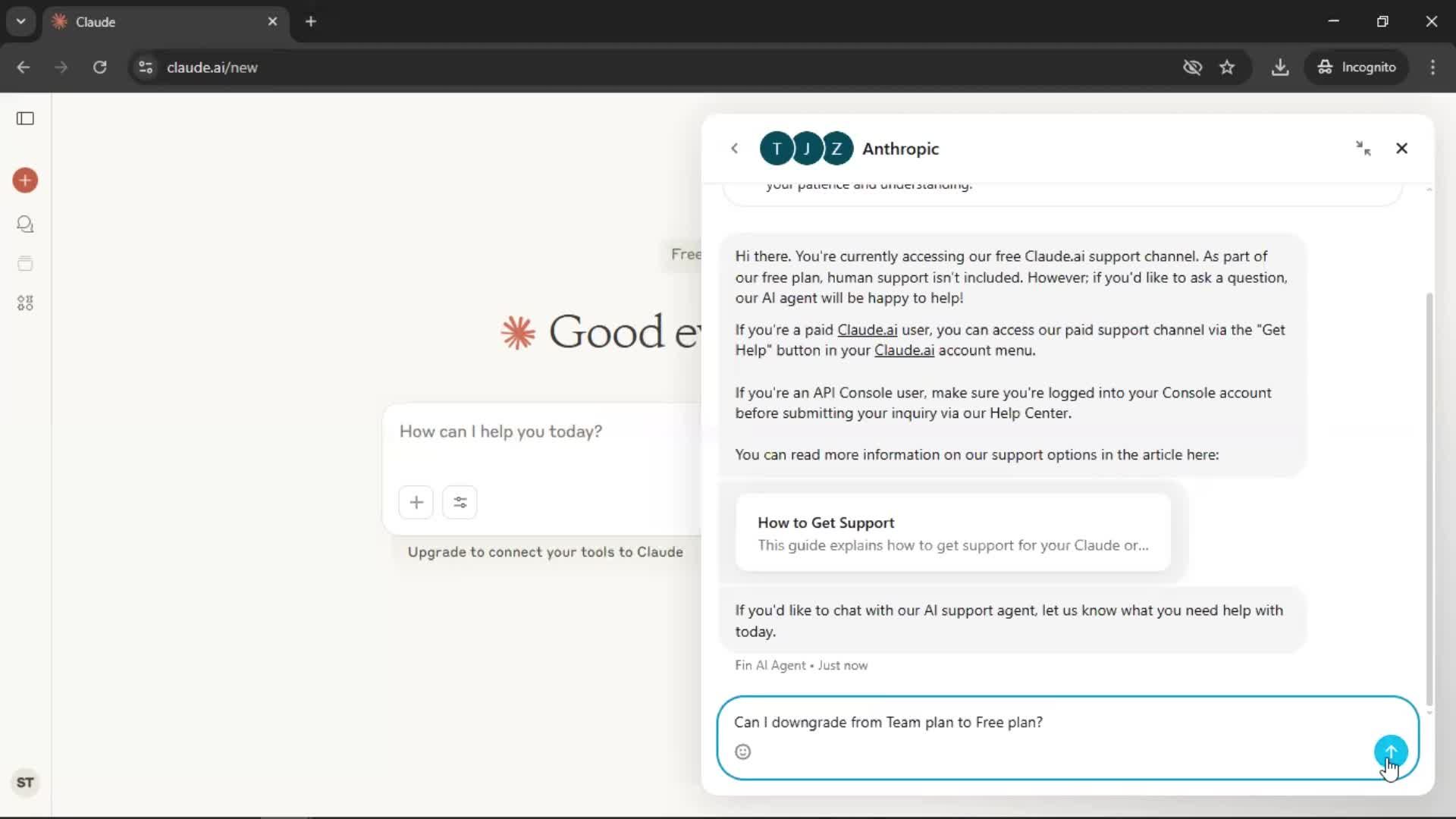Open the How to Get Support article card

(x=953, y=533)
